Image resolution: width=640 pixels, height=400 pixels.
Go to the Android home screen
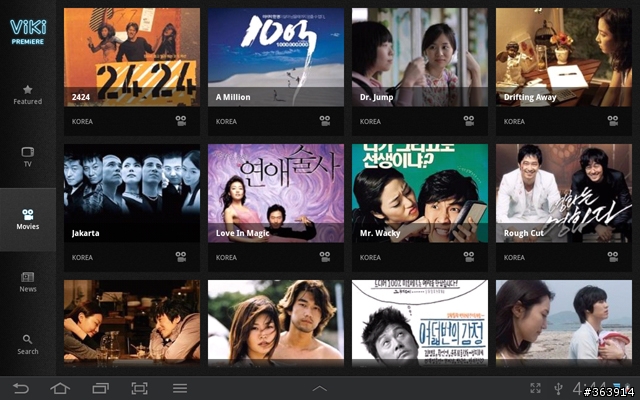(x=60, y=388)
